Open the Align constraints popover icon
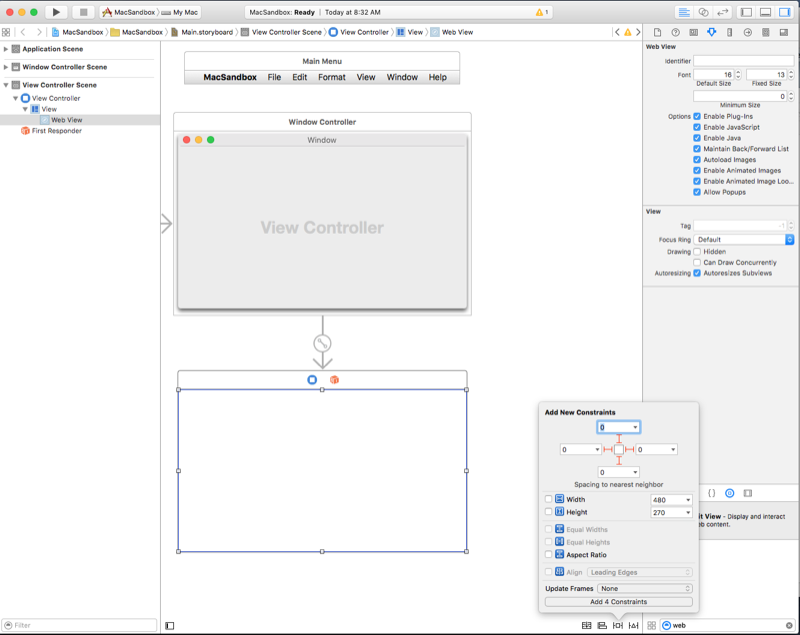The image size is (800, 635). 602,625
